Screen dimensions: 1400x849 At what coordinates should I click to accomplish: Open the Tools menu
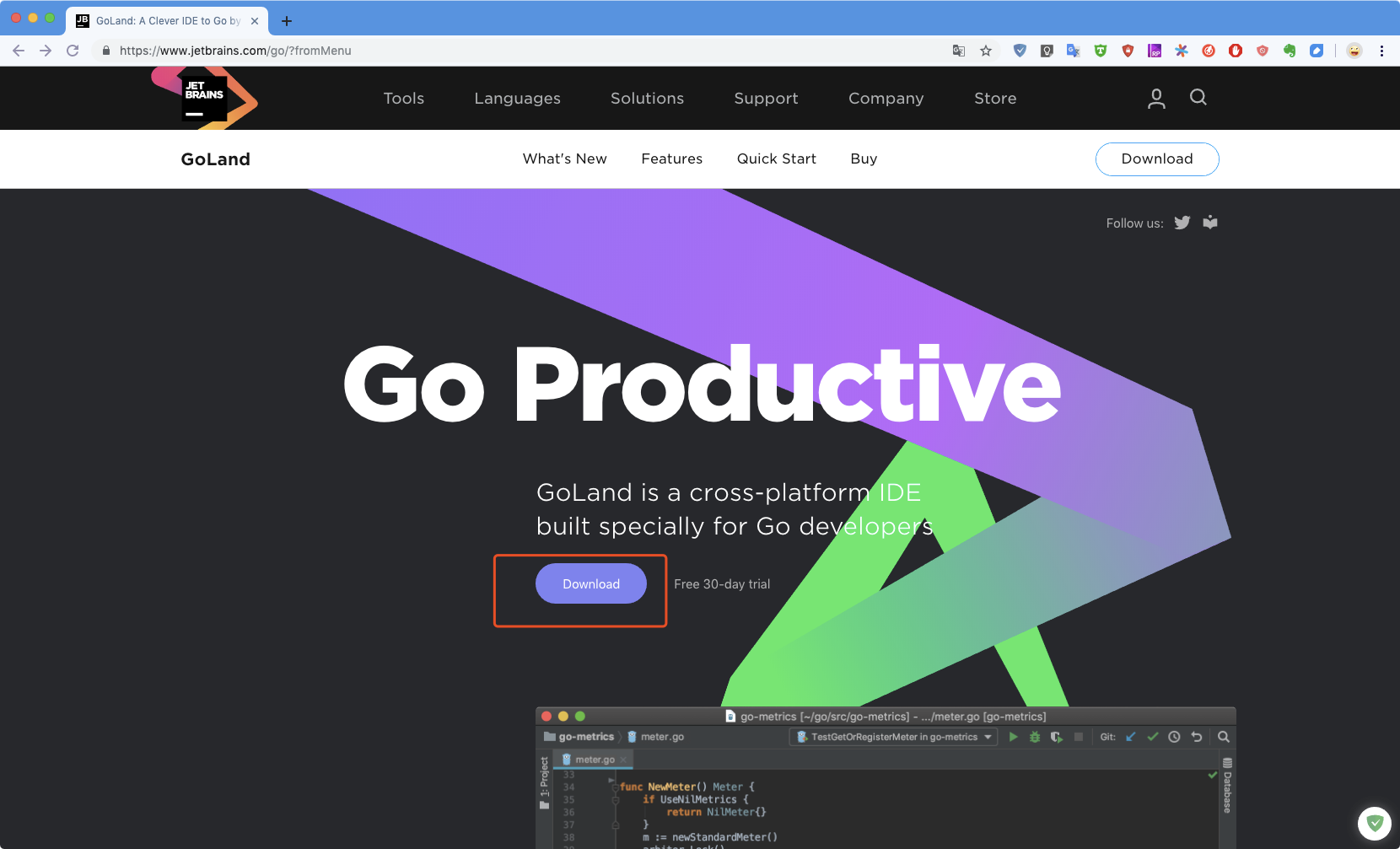(x=404, y=99)
